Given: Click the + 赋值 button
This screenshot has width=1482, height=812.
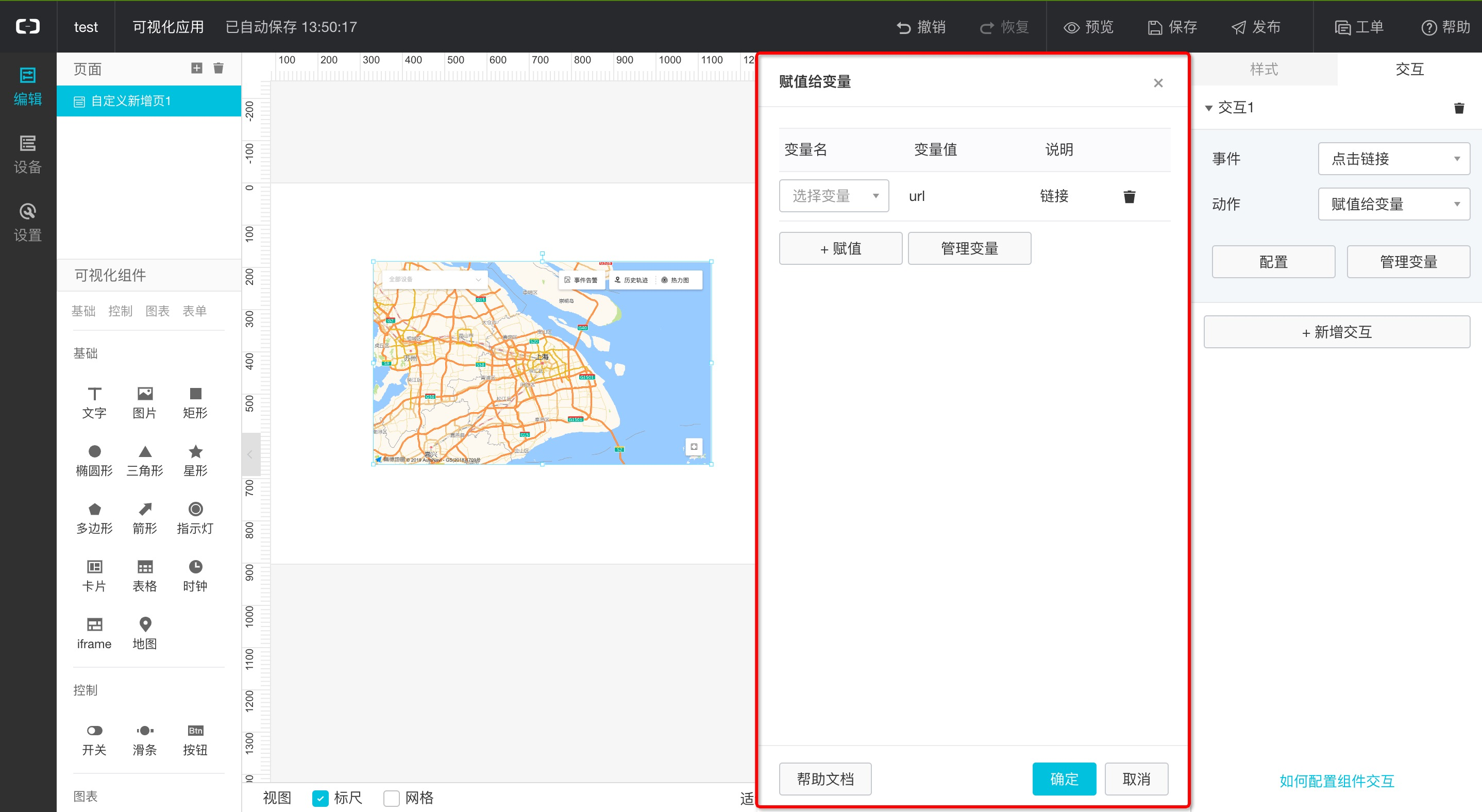Looking at the screenshot, I should [840, 248].
